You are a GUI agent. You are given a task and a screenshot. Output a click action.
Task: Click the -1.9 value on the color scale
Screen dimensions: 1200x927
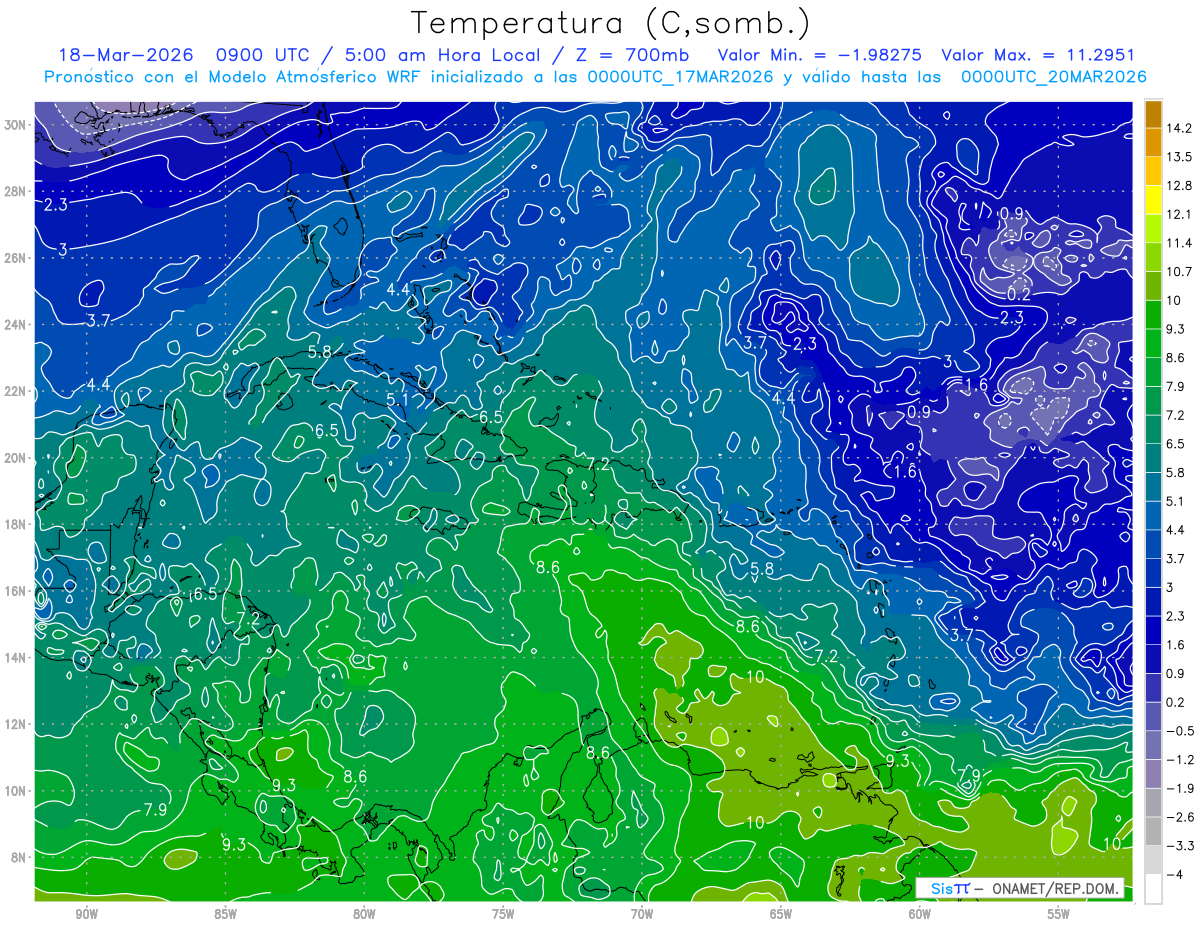pos(1181,788)
